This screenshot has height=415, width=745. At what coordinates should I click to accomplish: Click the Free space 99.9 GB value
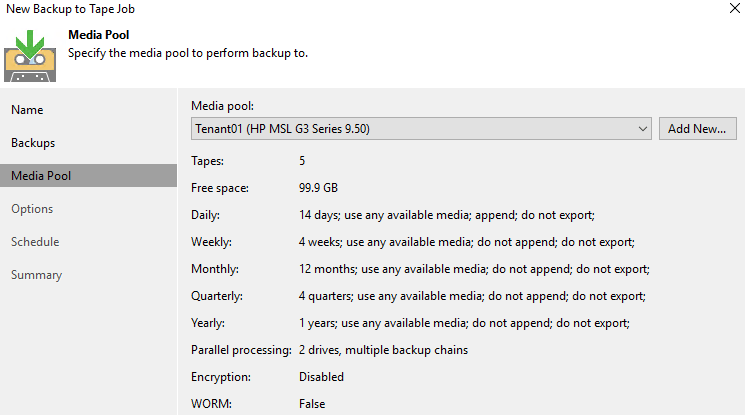point(318,188)
